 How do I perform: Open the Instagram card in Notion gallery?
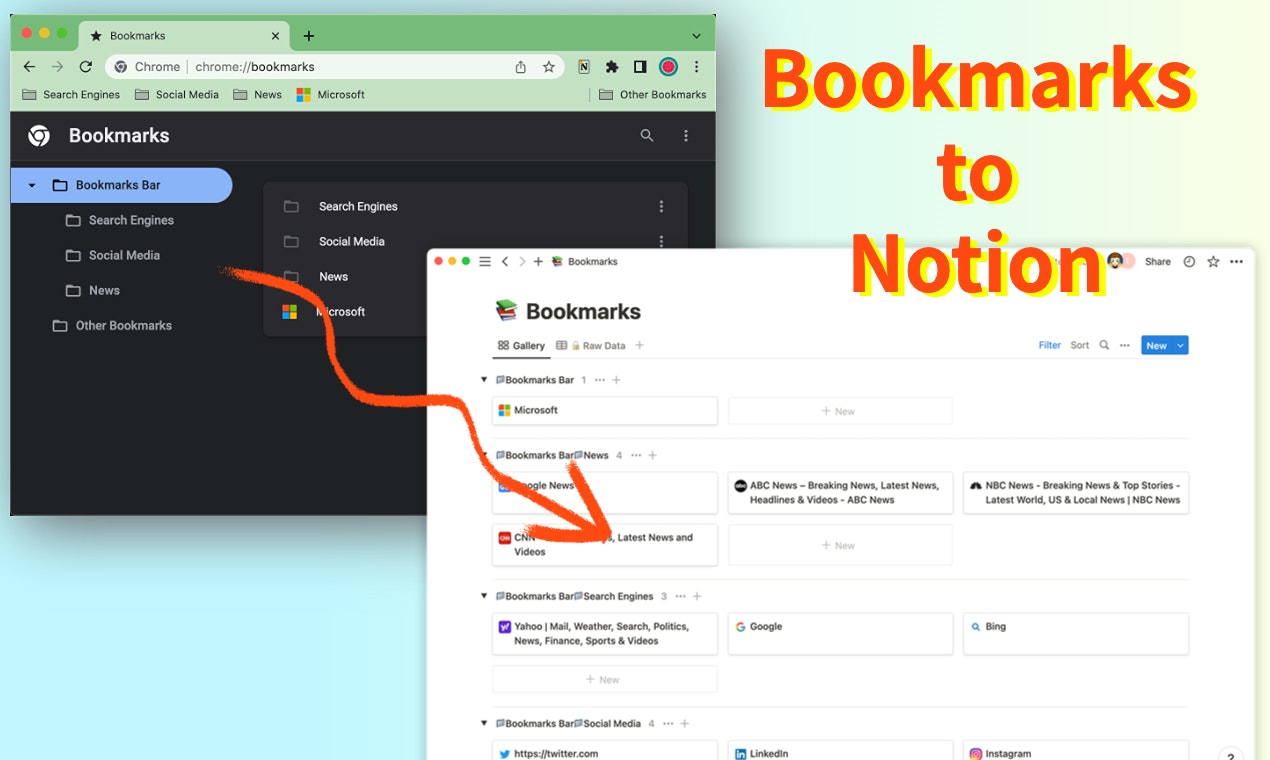coord(1076,751)
